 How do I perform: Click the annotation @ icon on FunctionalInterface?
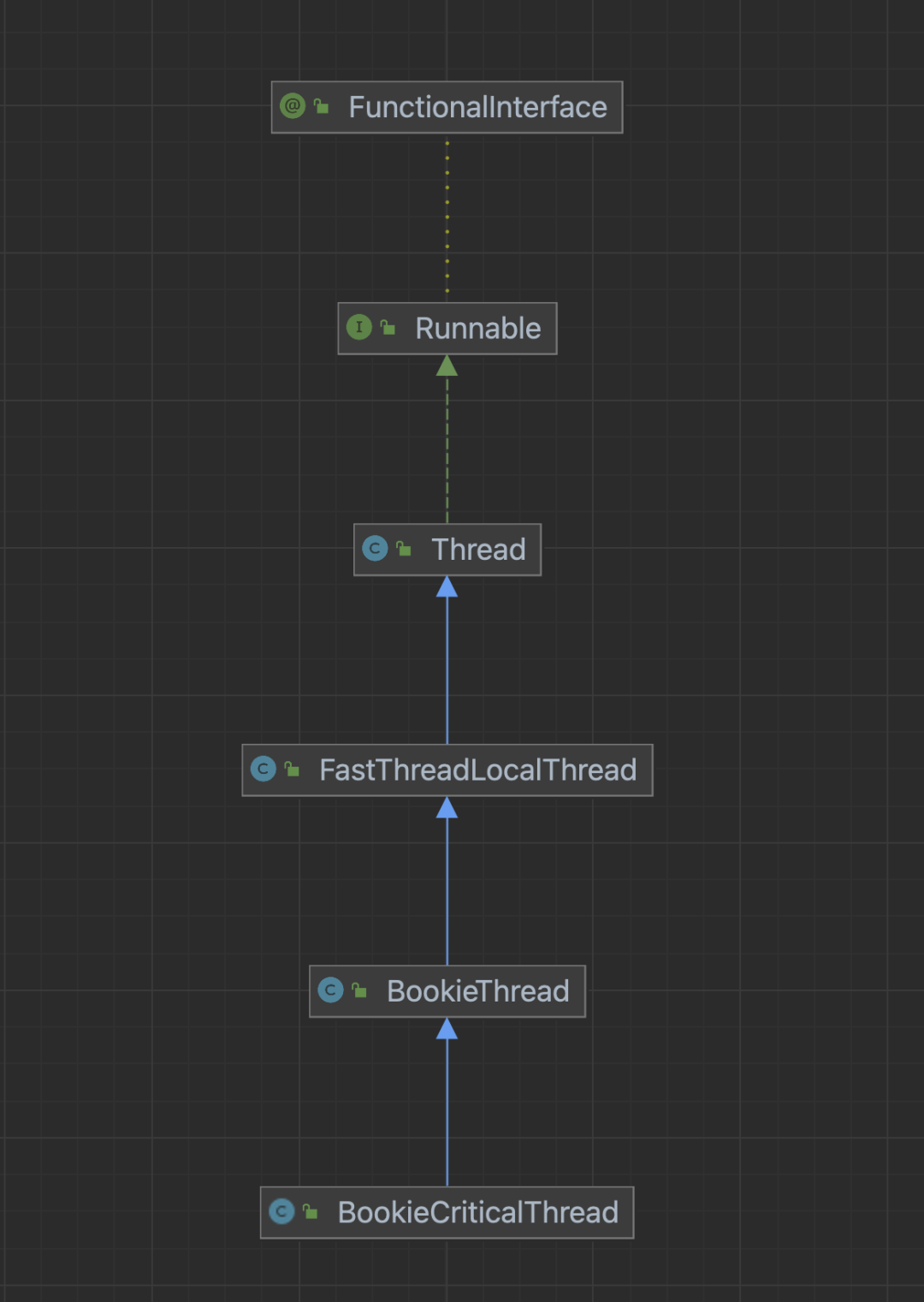click(293, 106)
